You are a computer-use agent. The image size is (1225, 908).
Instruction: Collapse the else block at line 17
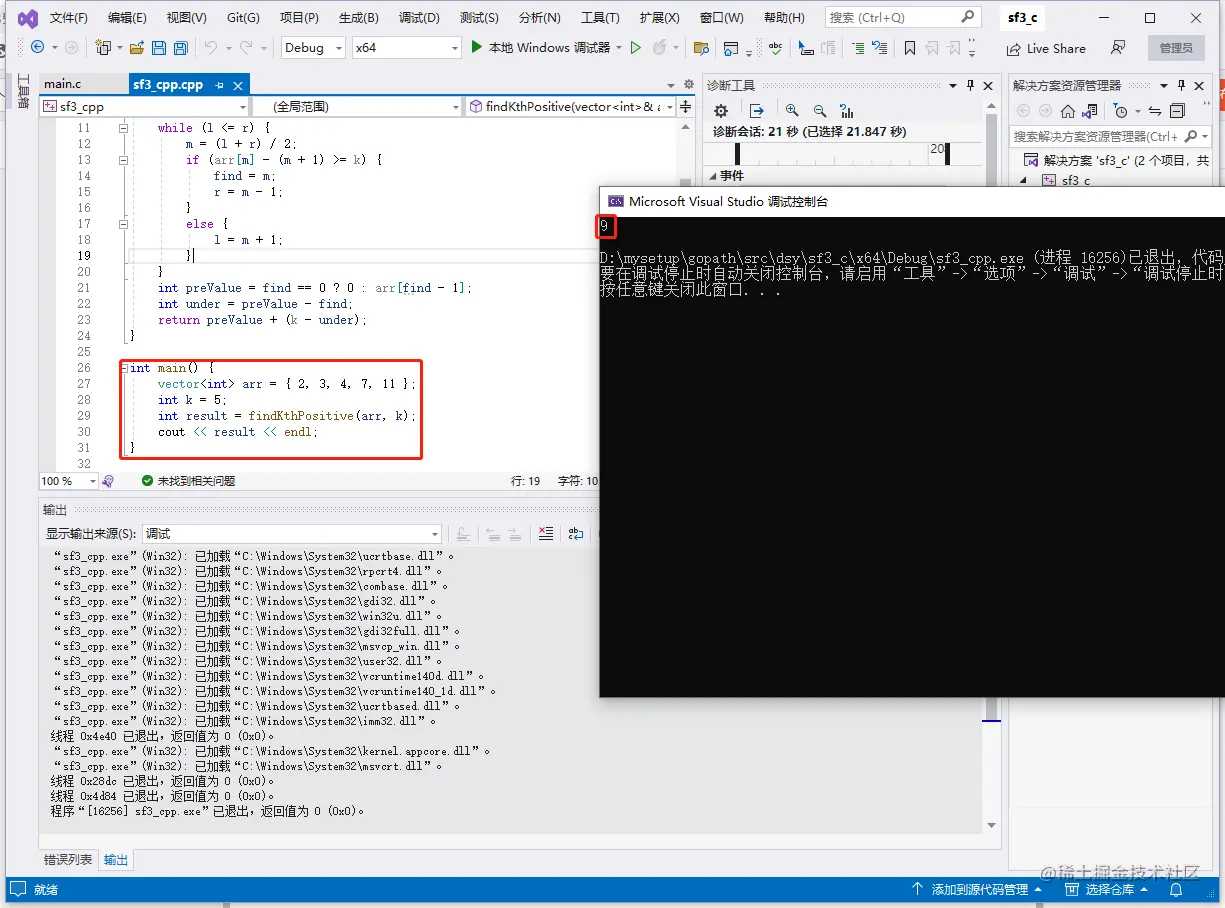tap(124, 224)
